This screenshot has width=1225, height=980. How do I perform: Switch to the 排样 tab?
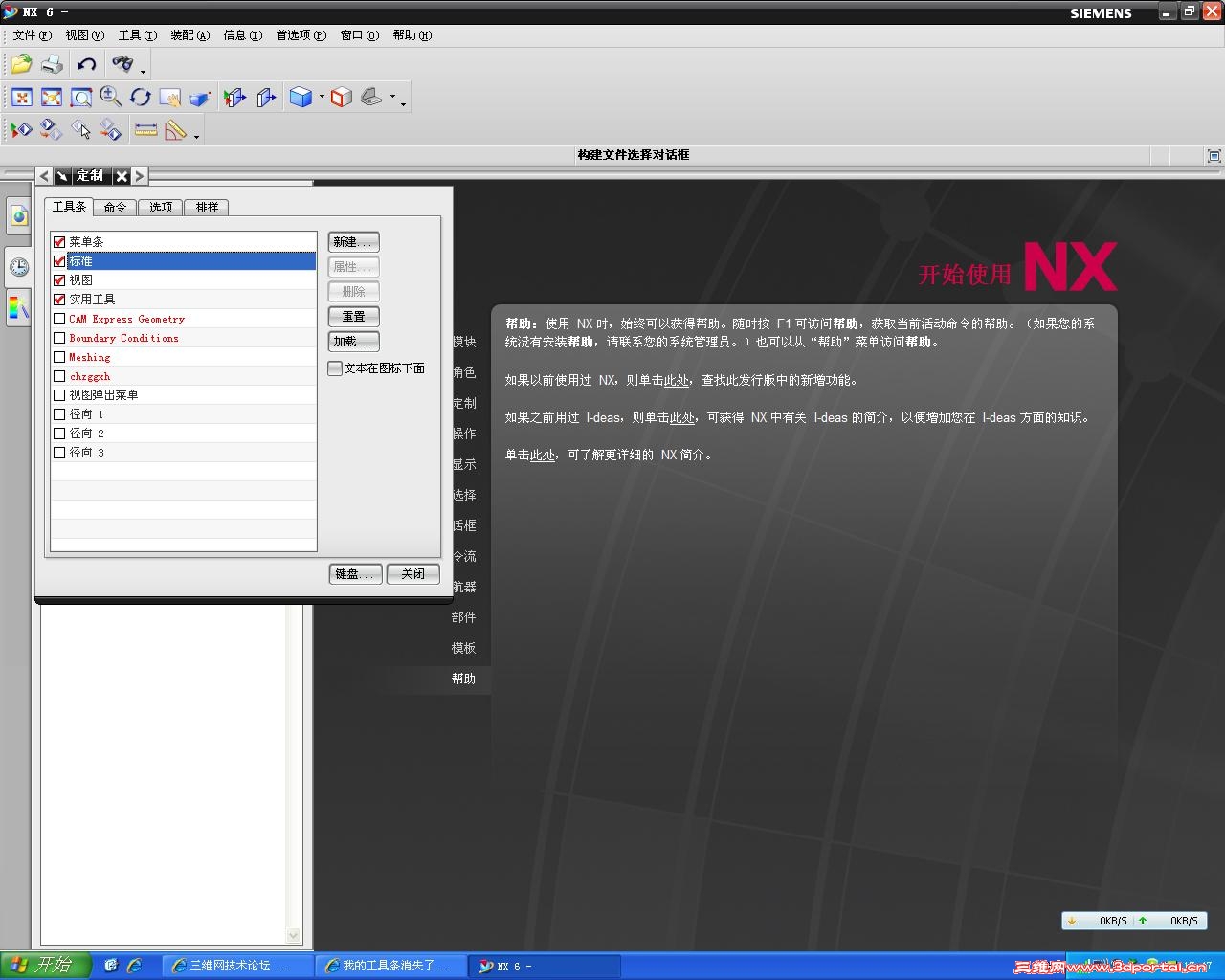pos(207,208)
